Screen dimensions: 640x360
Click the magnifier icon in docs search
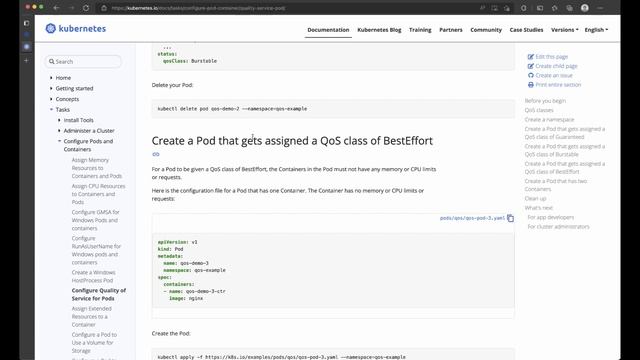52,62
